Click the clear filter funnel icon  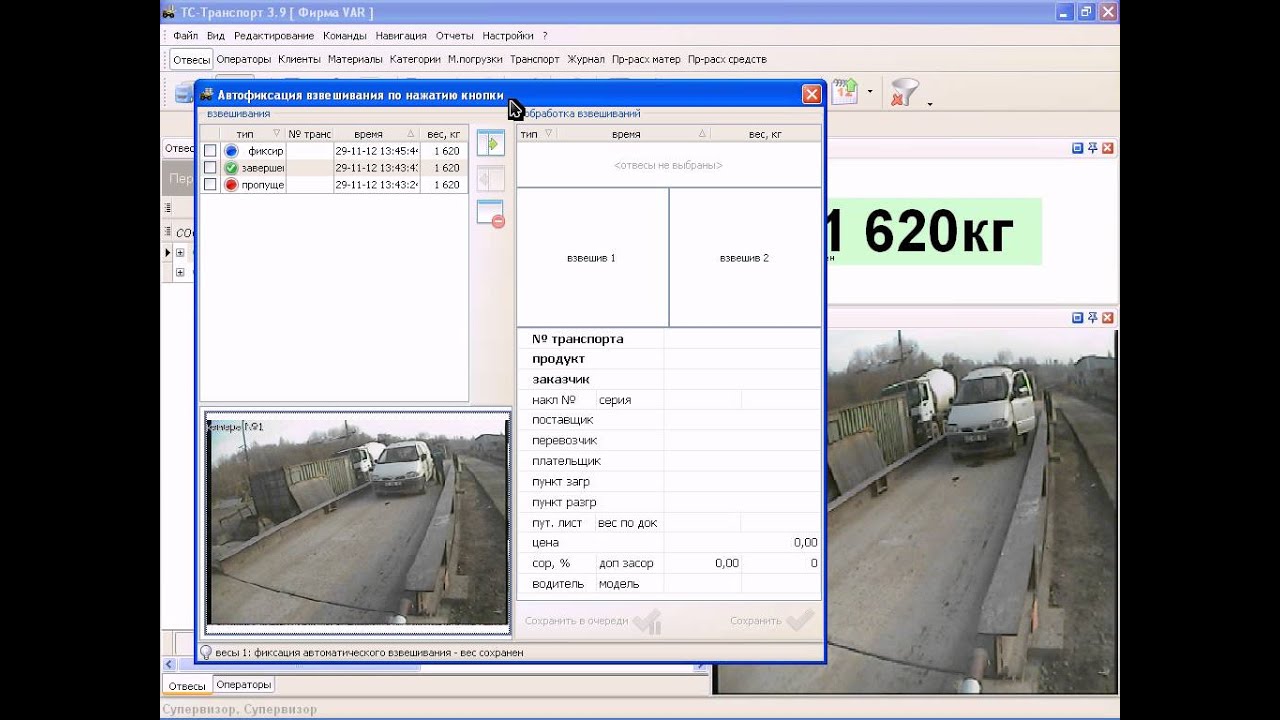904,92
